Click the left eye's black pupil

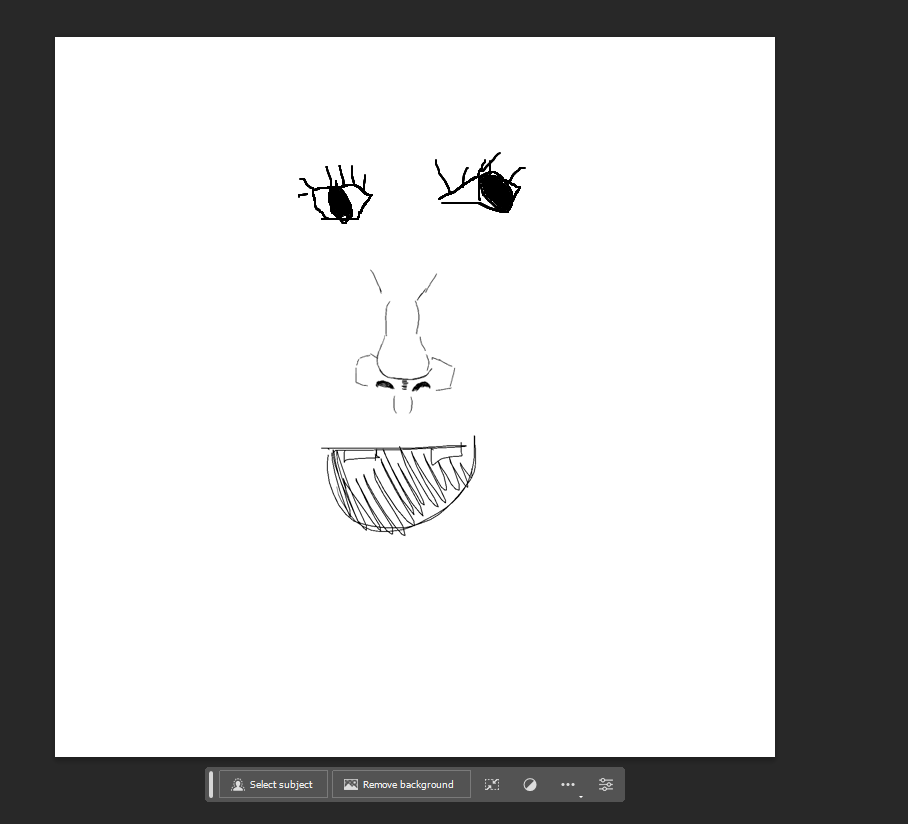pyautogui.click(x=340, y=202)
